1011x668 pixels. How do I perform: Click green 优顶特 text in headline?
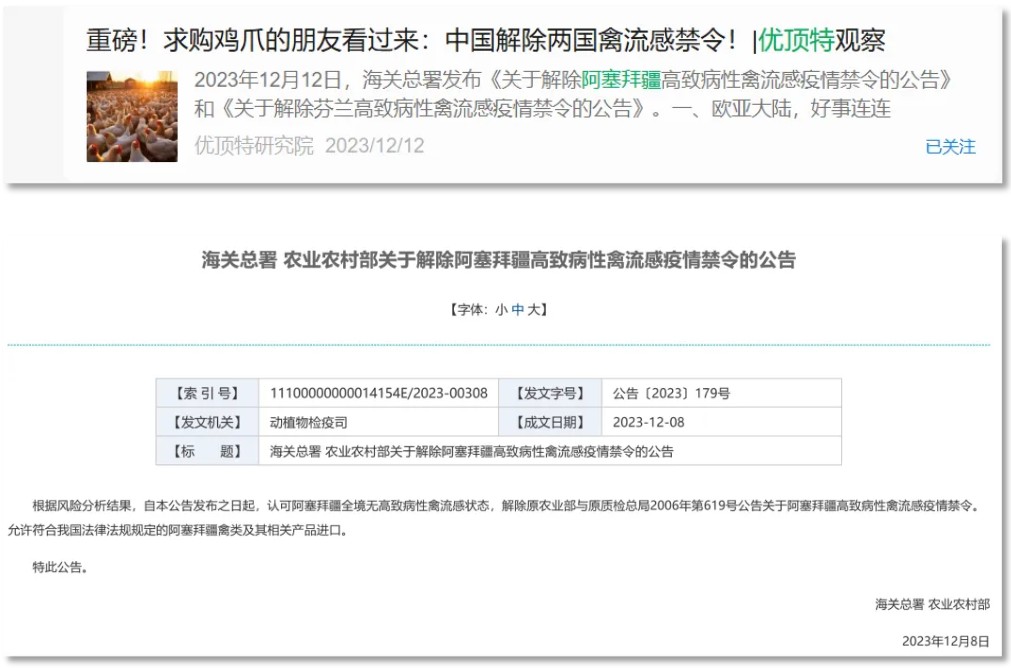tap(796, 41)
